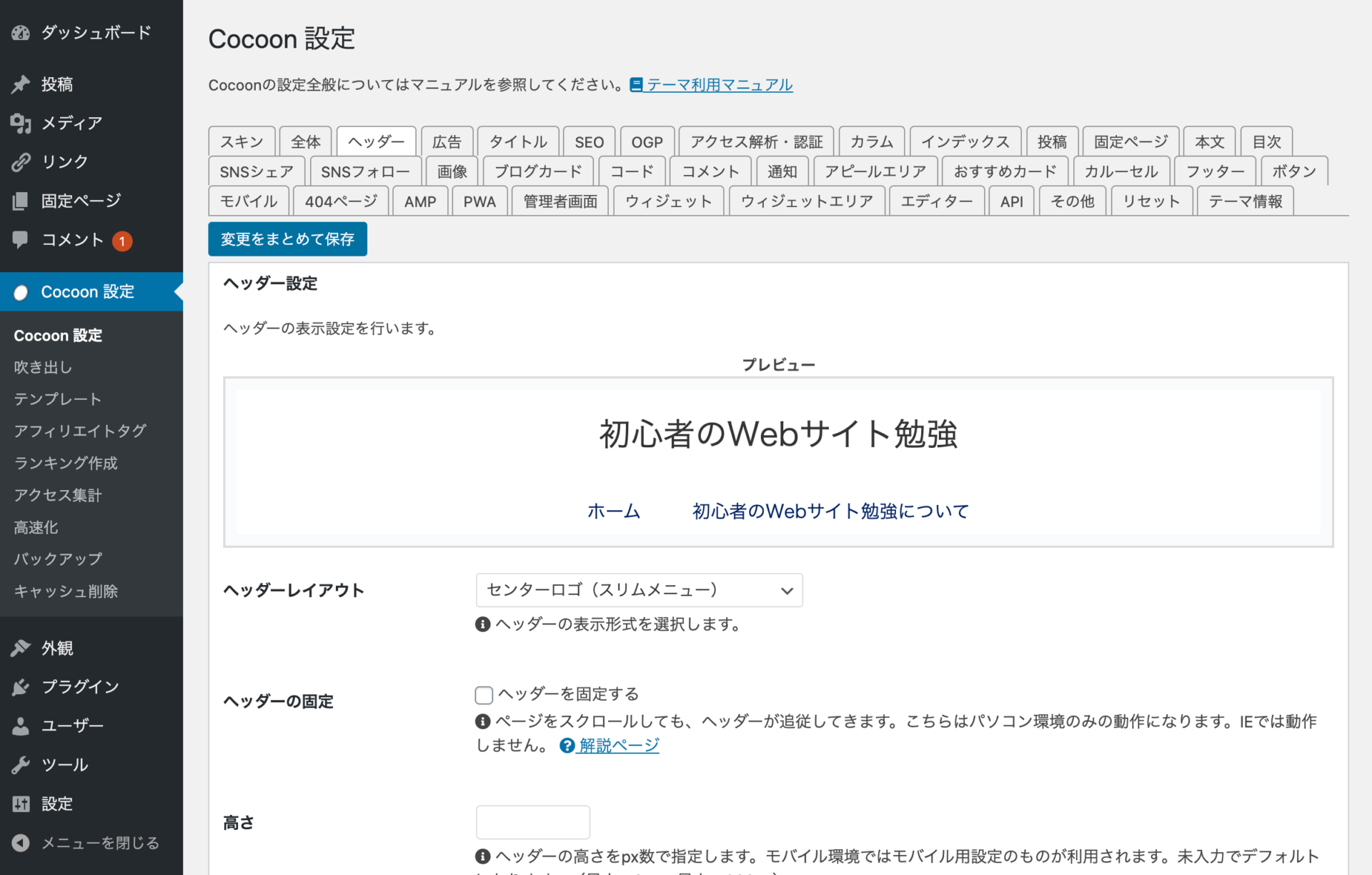Open the 解説ページ link
This screenshot has height=875, width=1372.
point(619,746)
